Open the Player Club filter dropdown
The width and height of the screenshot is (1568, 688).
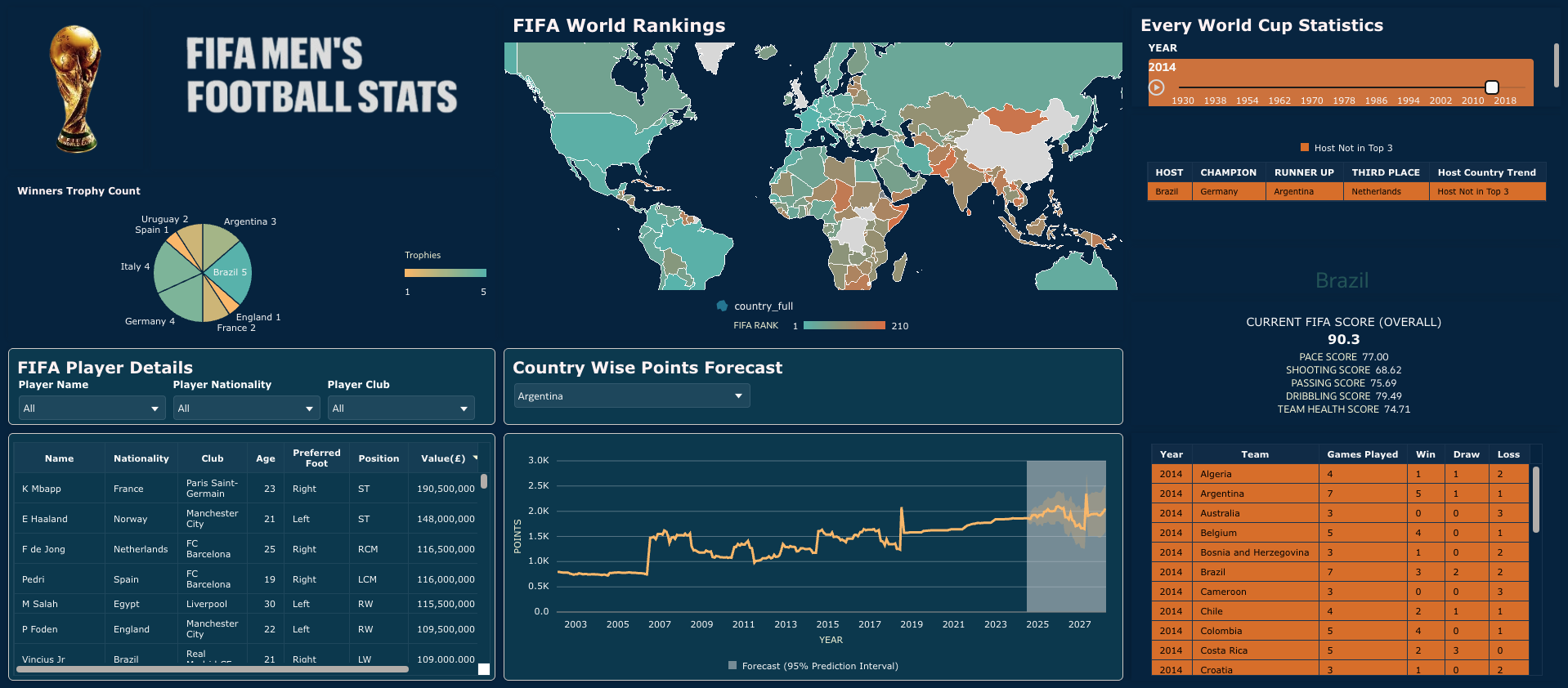tap(401, 408)
